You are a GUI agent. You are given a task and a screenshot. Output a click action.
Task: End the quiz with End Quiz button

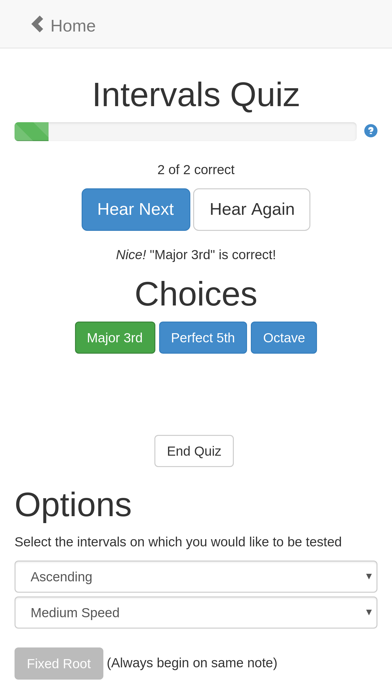194,451
